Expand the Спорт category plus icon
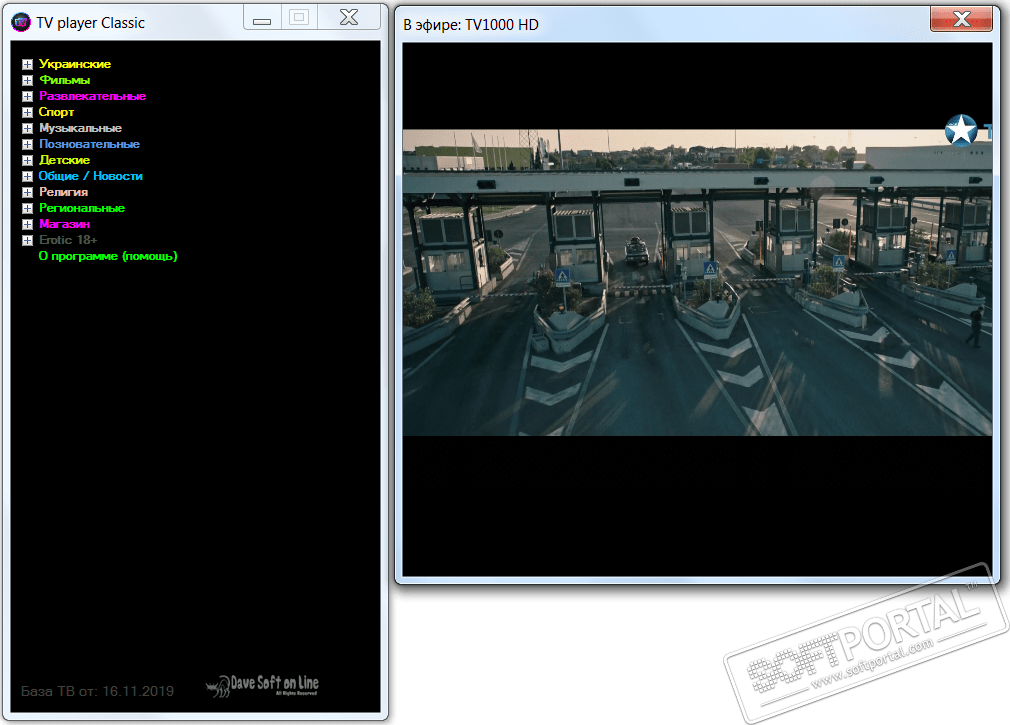 27,113
